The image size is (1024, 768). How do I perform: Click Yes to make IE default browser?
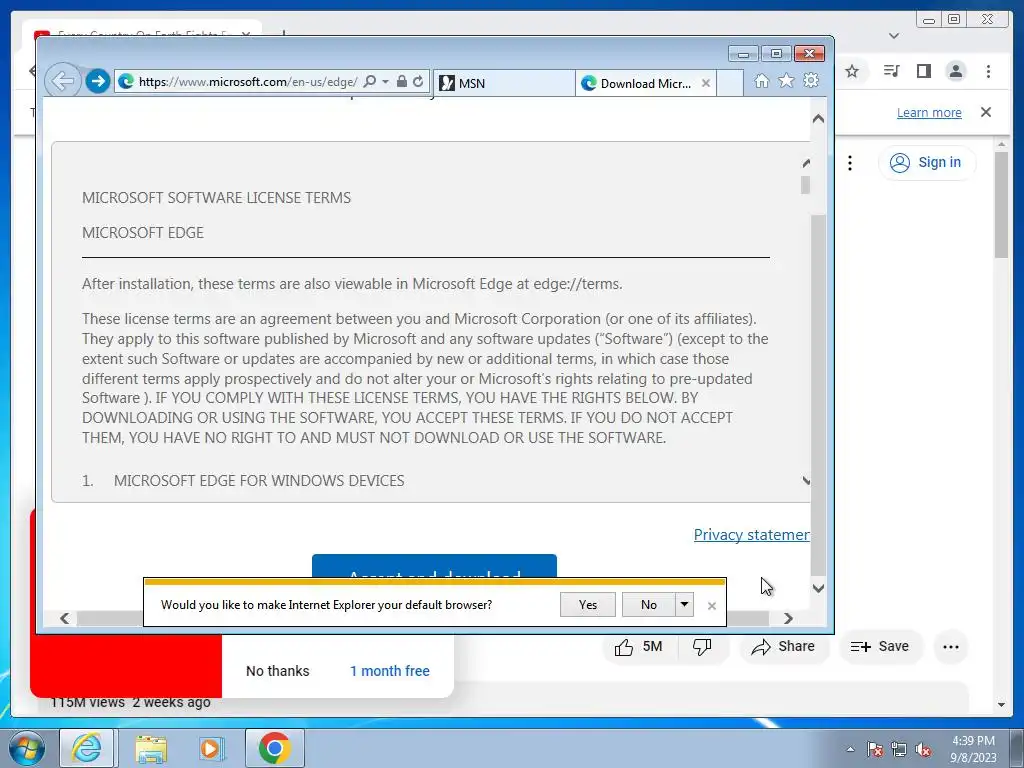(x=588, y=605)
